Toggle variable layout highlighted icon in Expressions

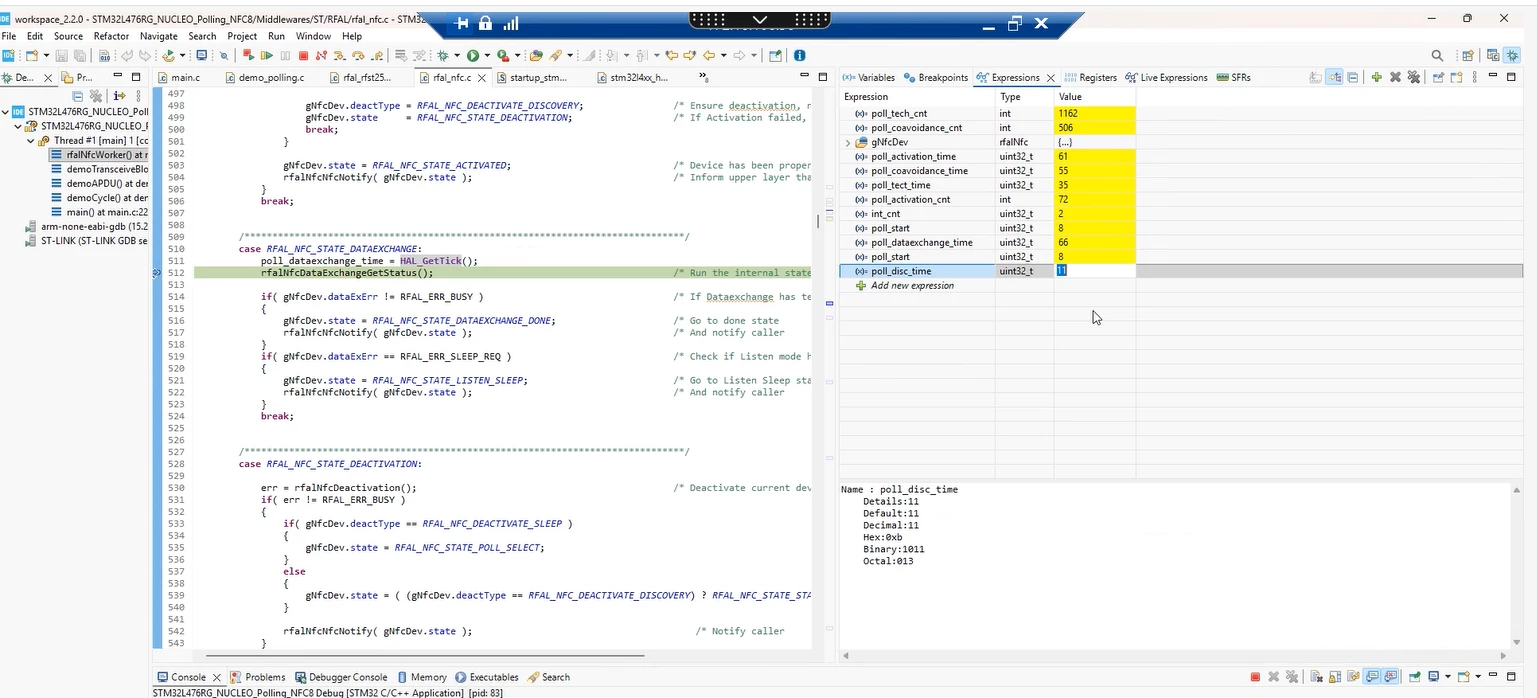[1335, 77]
